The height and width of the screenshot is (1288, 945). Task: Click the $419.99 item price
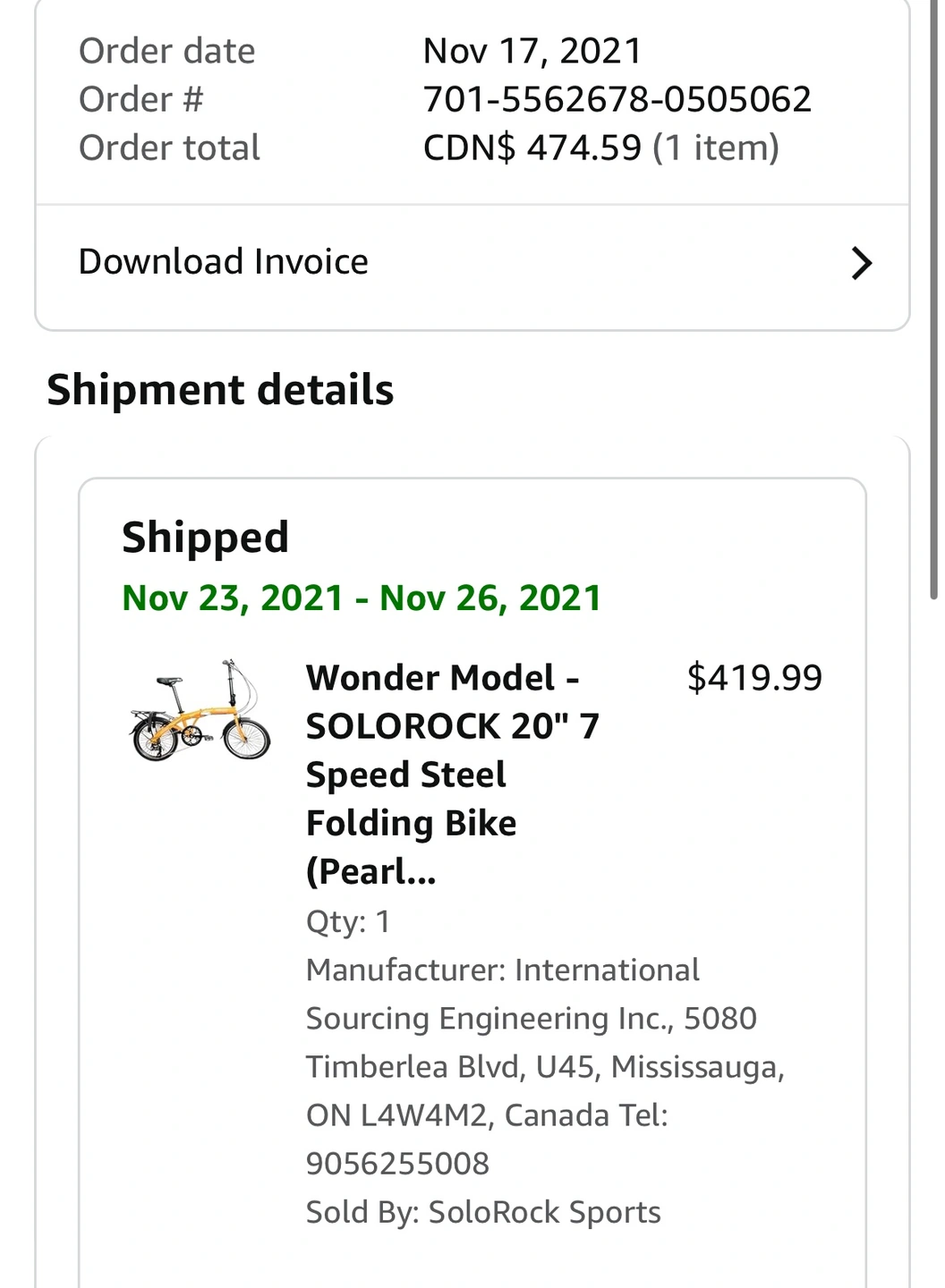(754, 678)
